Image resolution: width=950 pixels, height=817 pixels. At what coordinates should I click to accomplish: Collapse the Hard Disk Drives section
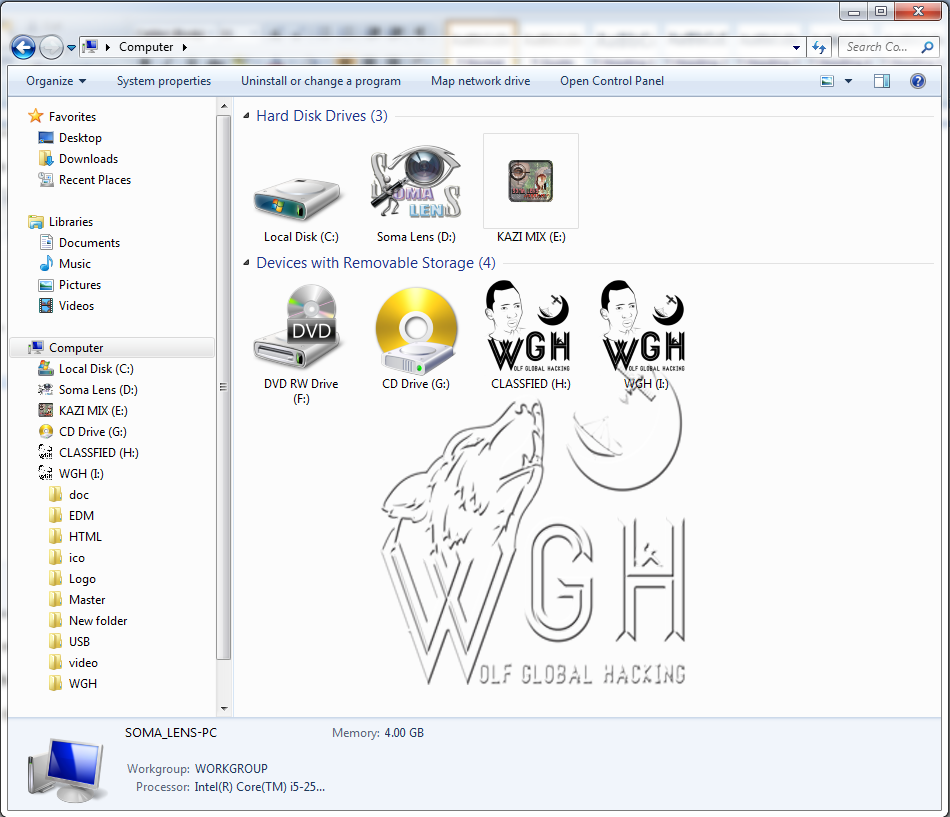(245, 115)
